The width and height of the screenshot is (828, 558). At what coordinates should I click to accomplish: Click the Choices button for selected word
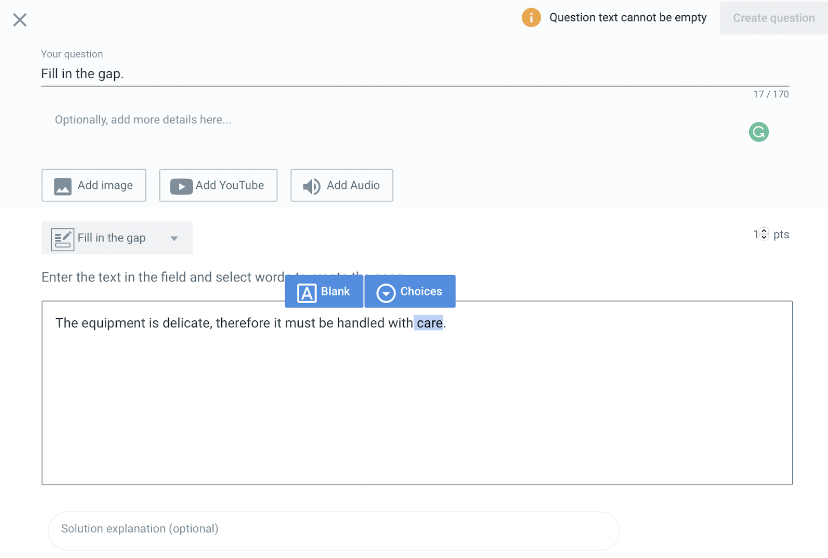(x=410, y=291)
